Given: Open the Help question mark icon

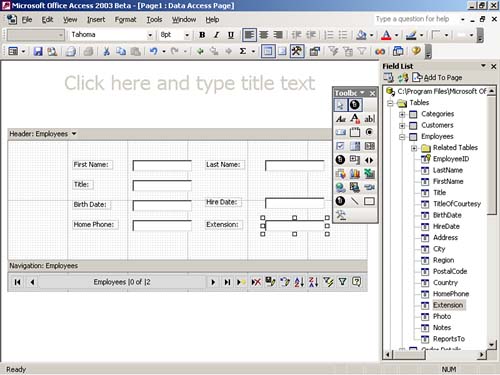Looking at the screenshot, I should (x=416, y=51).
